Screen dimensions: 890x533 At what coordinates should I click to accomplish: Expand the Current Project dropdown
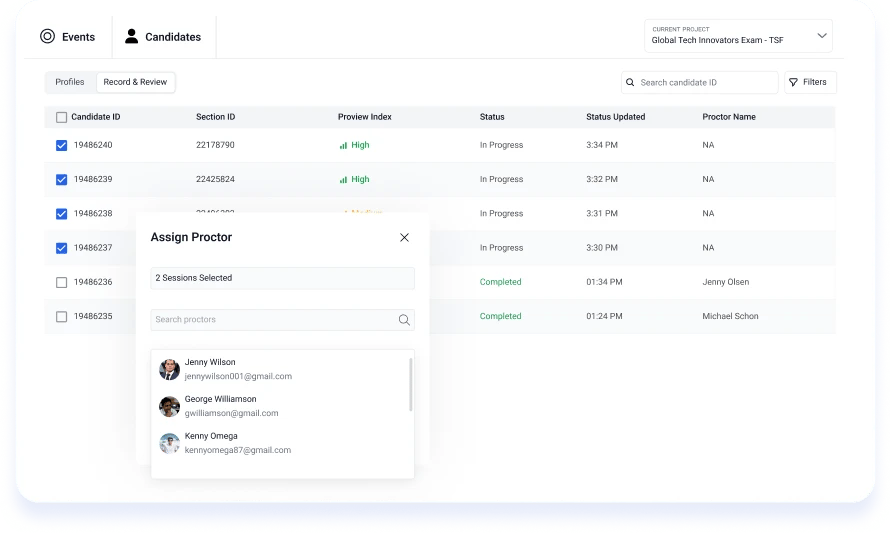tap(738, 36)
